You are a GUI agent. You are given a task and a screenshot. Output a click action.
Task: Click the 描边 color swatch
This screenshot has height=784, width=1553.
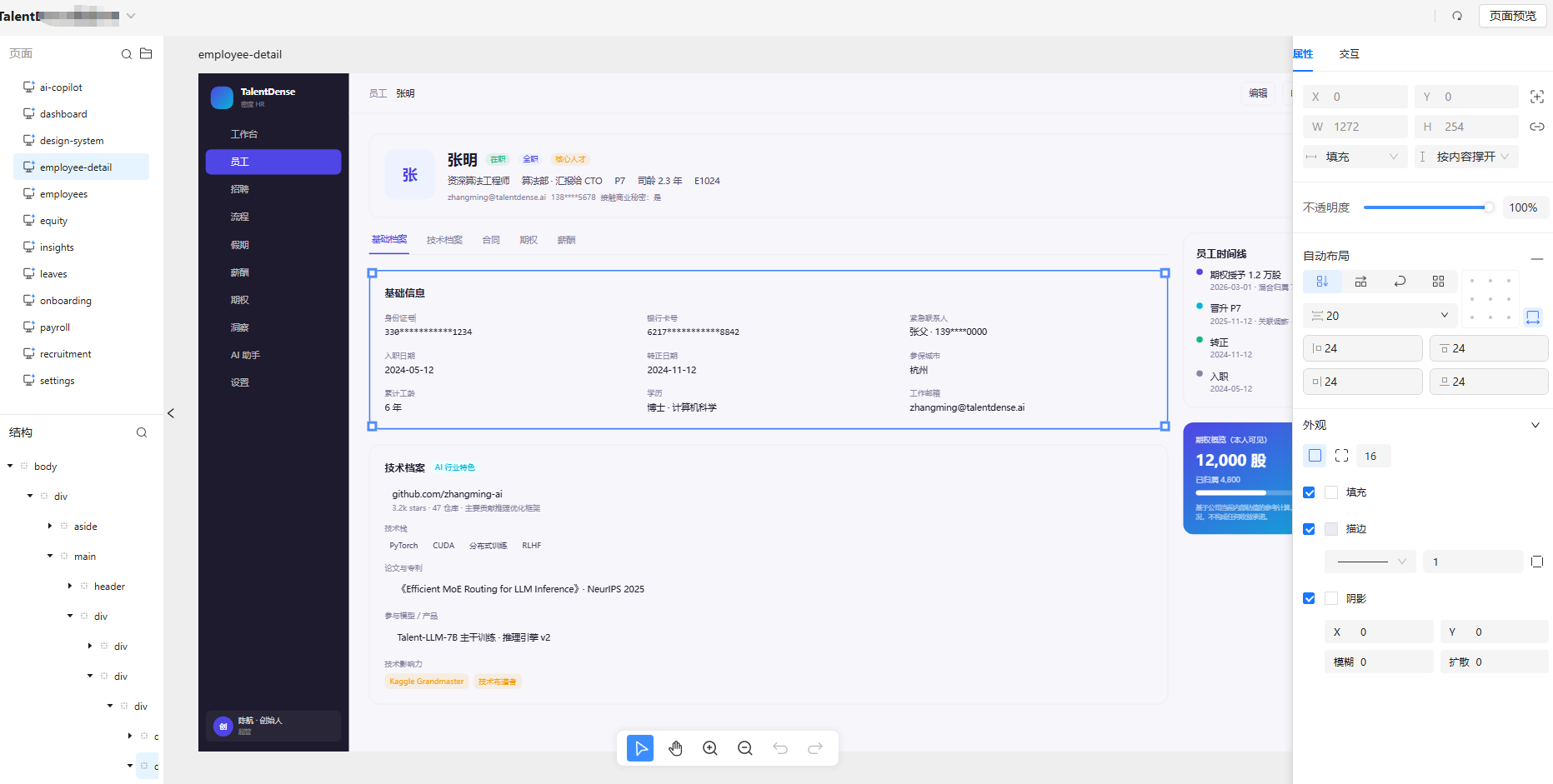(x=1331, y=529)
